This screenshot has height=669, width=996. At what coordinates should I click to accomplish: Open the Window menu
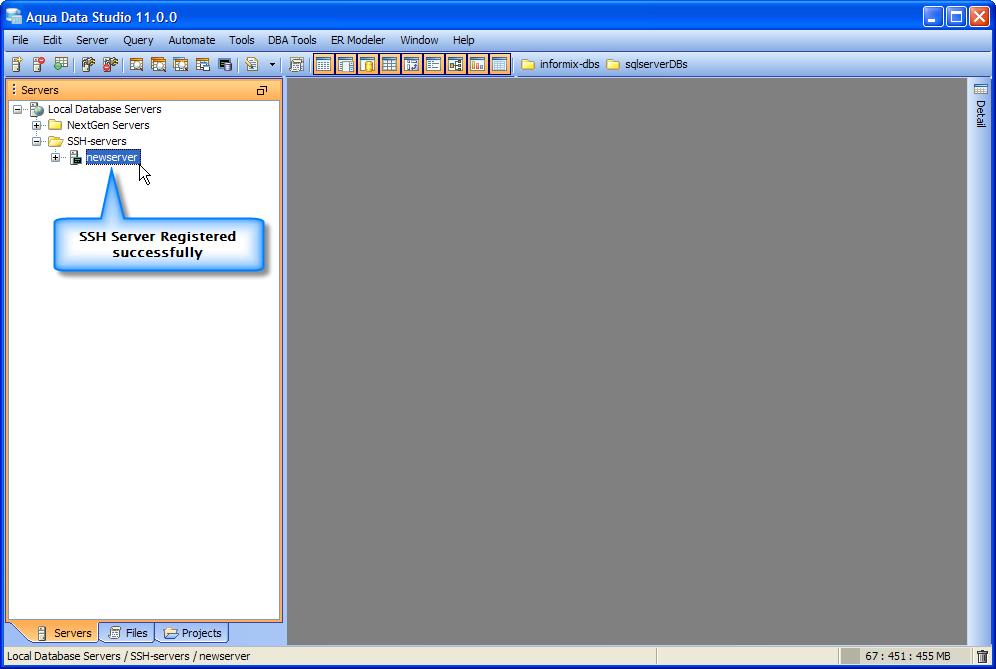(x=419, y=40)
